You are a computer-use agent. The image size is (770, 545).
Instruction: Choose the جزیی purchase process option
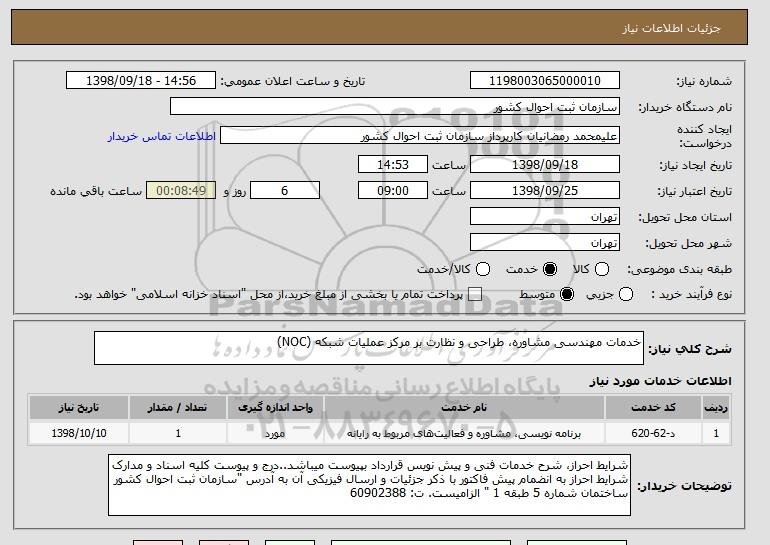coord(626,295)
